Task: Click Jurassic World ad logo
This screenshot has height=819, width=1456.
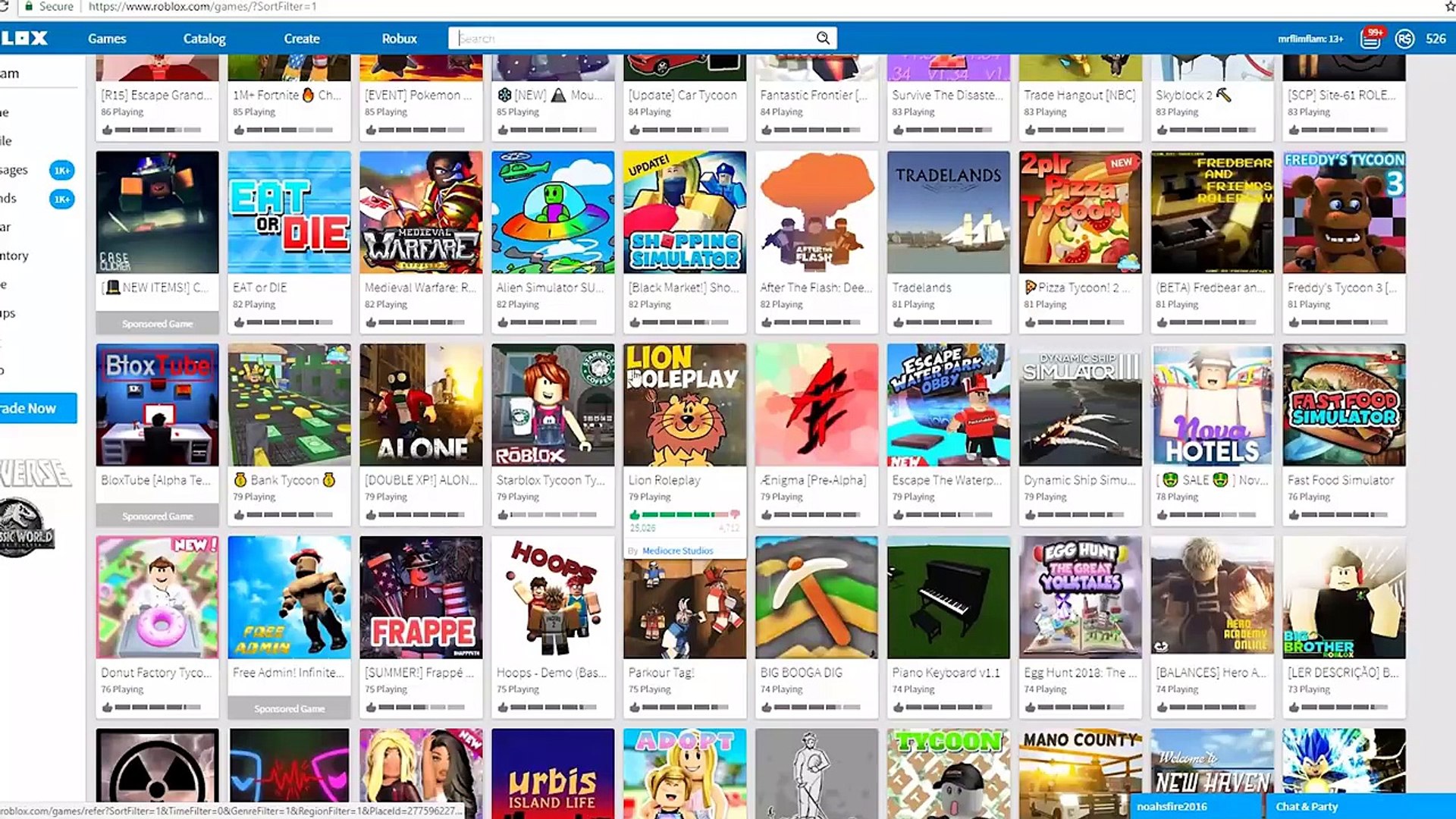Action: (x=27, y=528)
